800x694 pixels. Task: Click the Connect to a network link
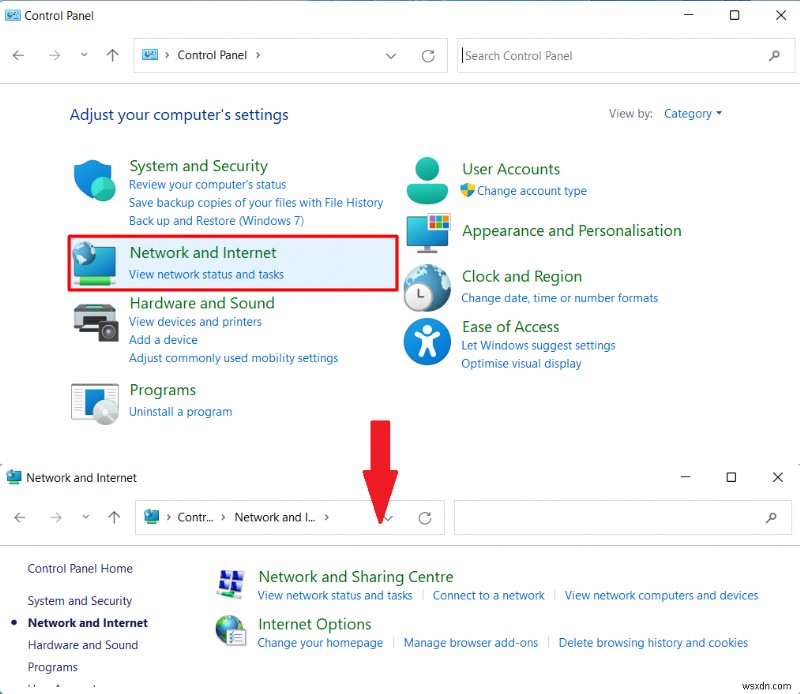pyautogui.click(x=488, y=596)
